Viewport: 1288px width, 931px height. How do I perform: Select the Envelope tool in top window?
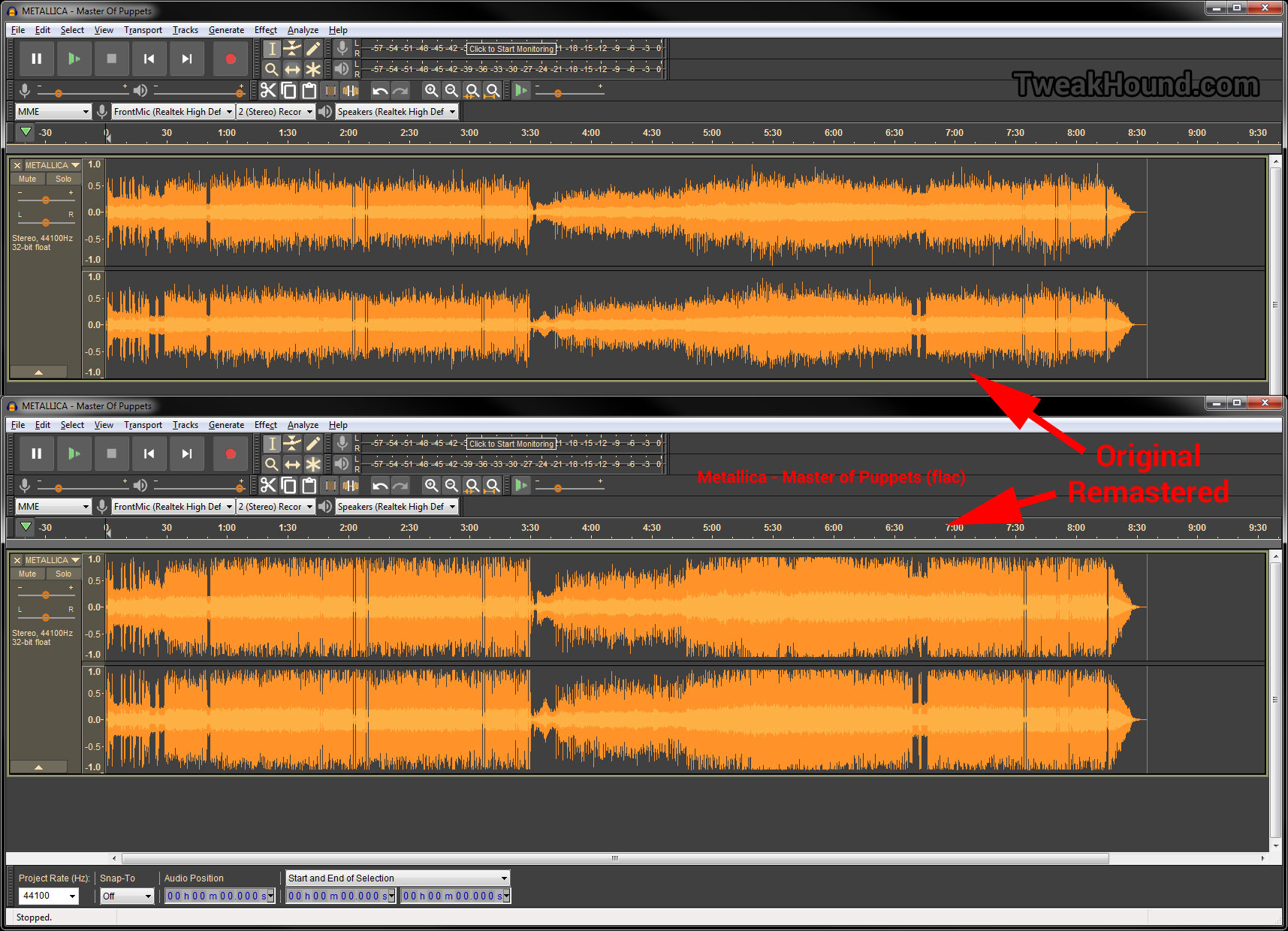click(x=292, y=49)
